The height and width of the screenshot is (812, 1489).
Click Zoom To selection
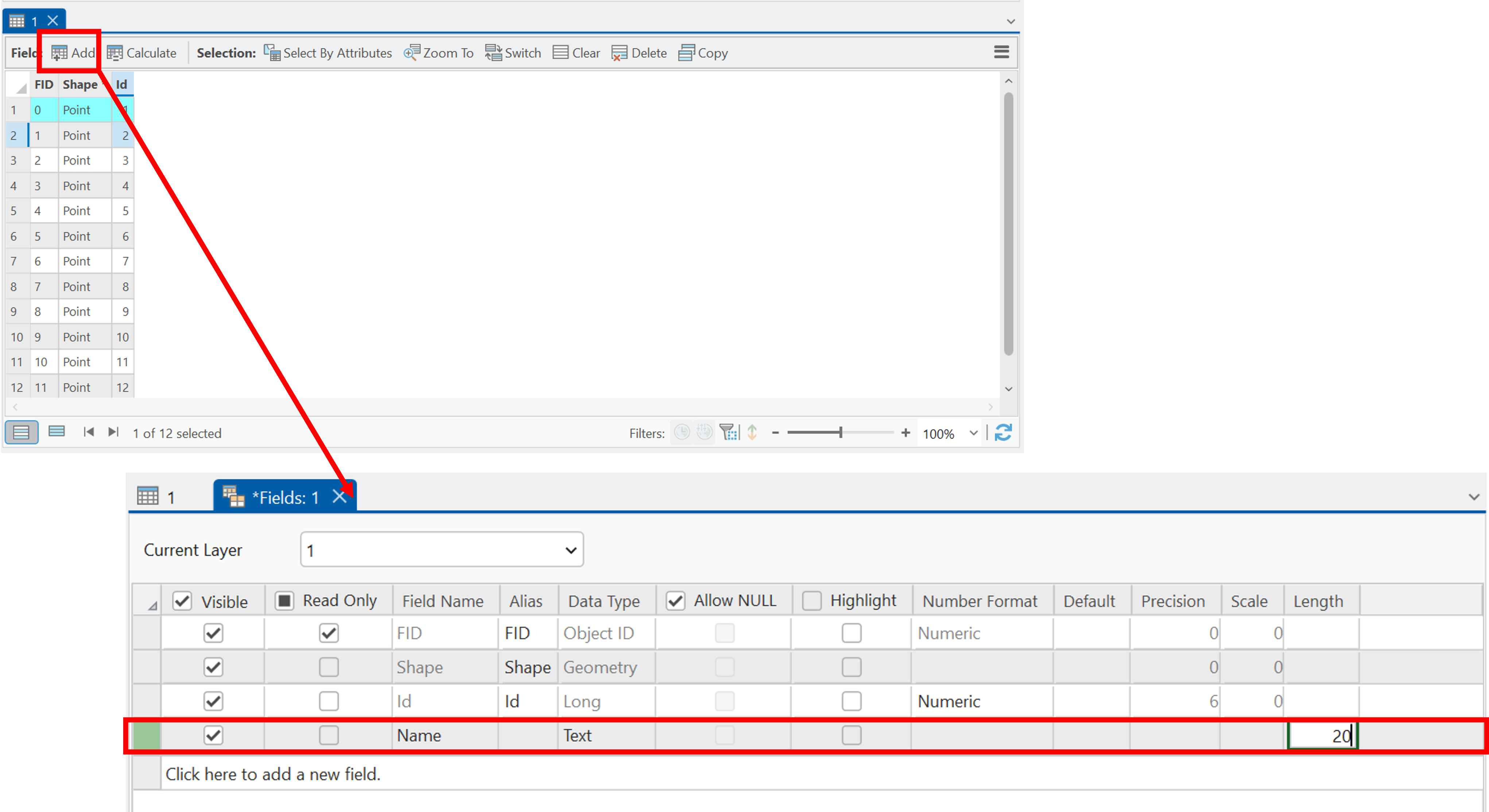click(439, 53)
